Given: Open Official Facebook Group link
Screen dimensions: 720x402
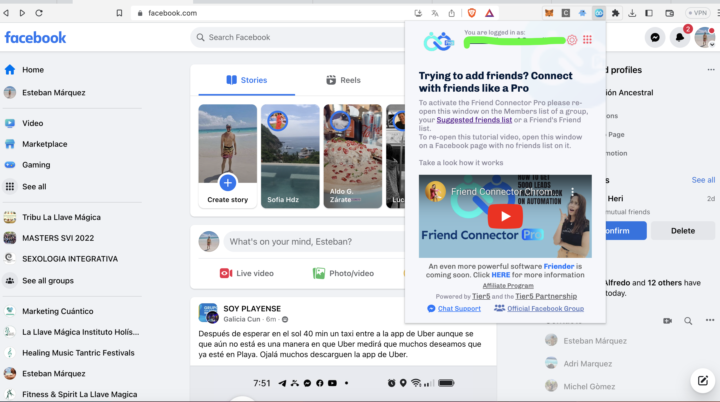Looking at the screenshot, I should [x=545, y=309].
